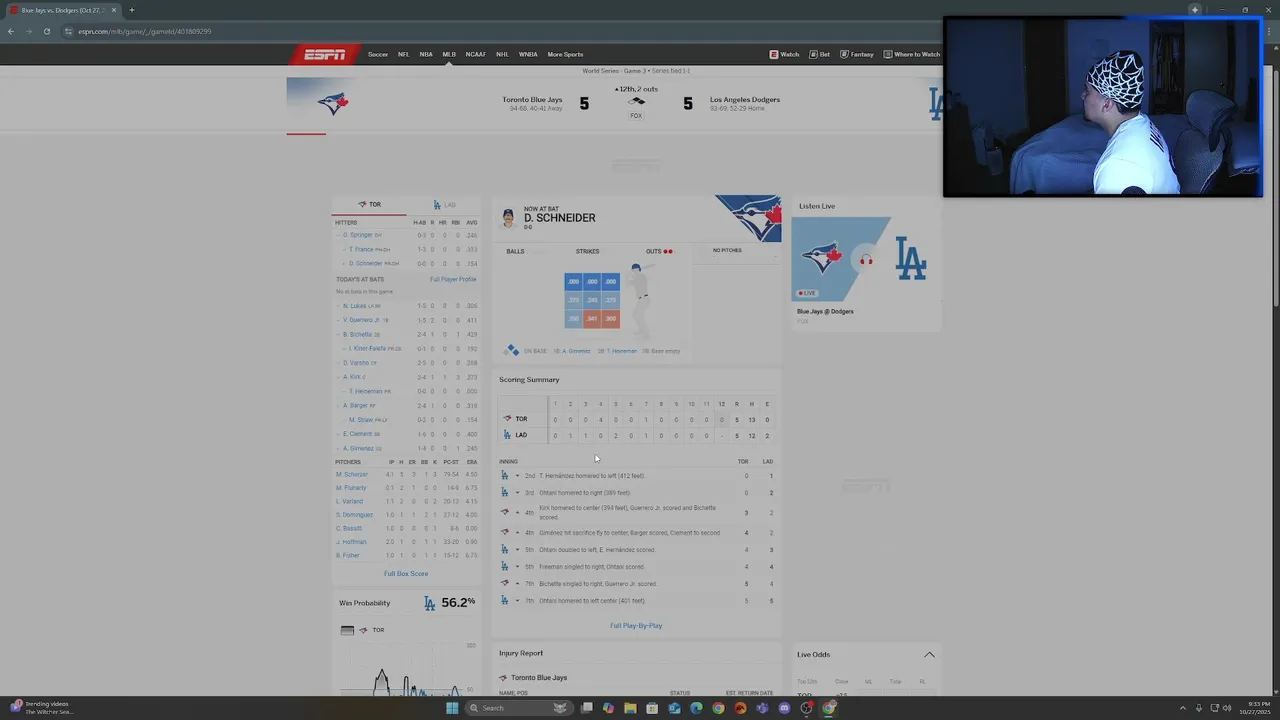Select the LAD tab in the box score
The width and height of the screenshot is (1280, 720).
444,204
